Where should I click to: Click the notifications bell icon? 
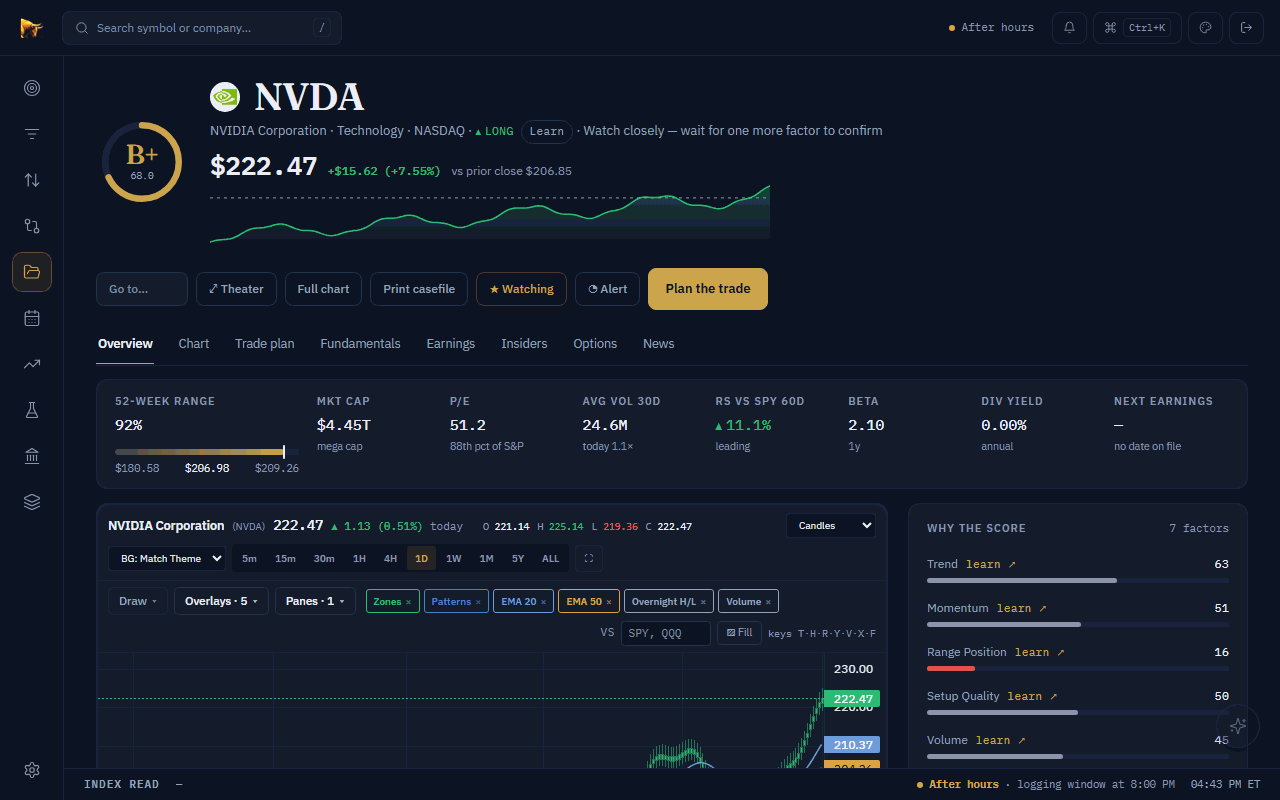[x=1069, y=28]
